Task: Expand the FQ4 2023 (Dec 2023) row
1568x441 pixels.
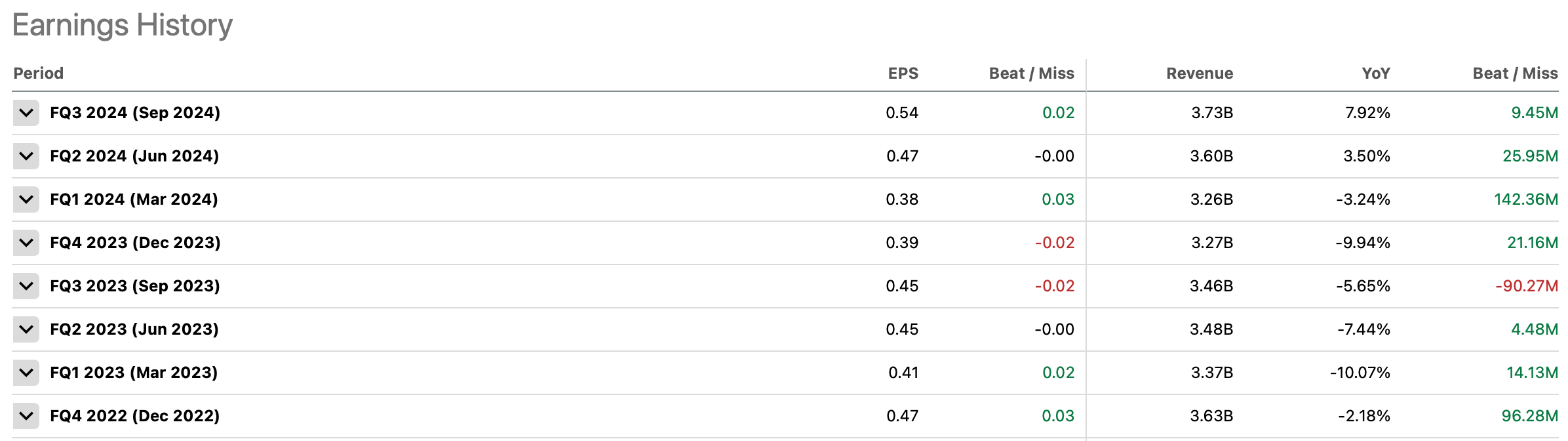Action: click(26, 243)
